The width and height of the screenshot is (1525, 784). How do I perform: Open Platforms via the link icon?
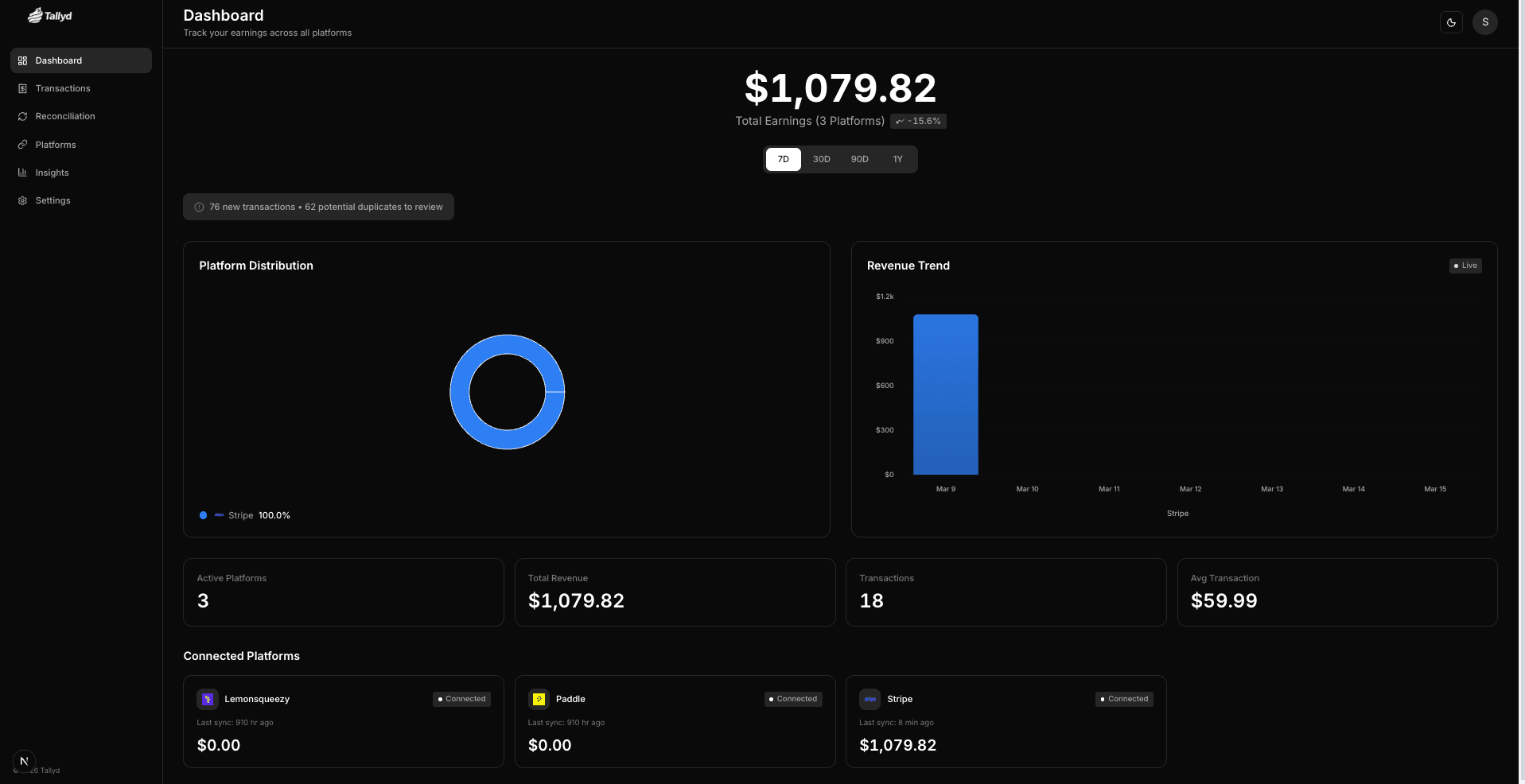point(22,145)
